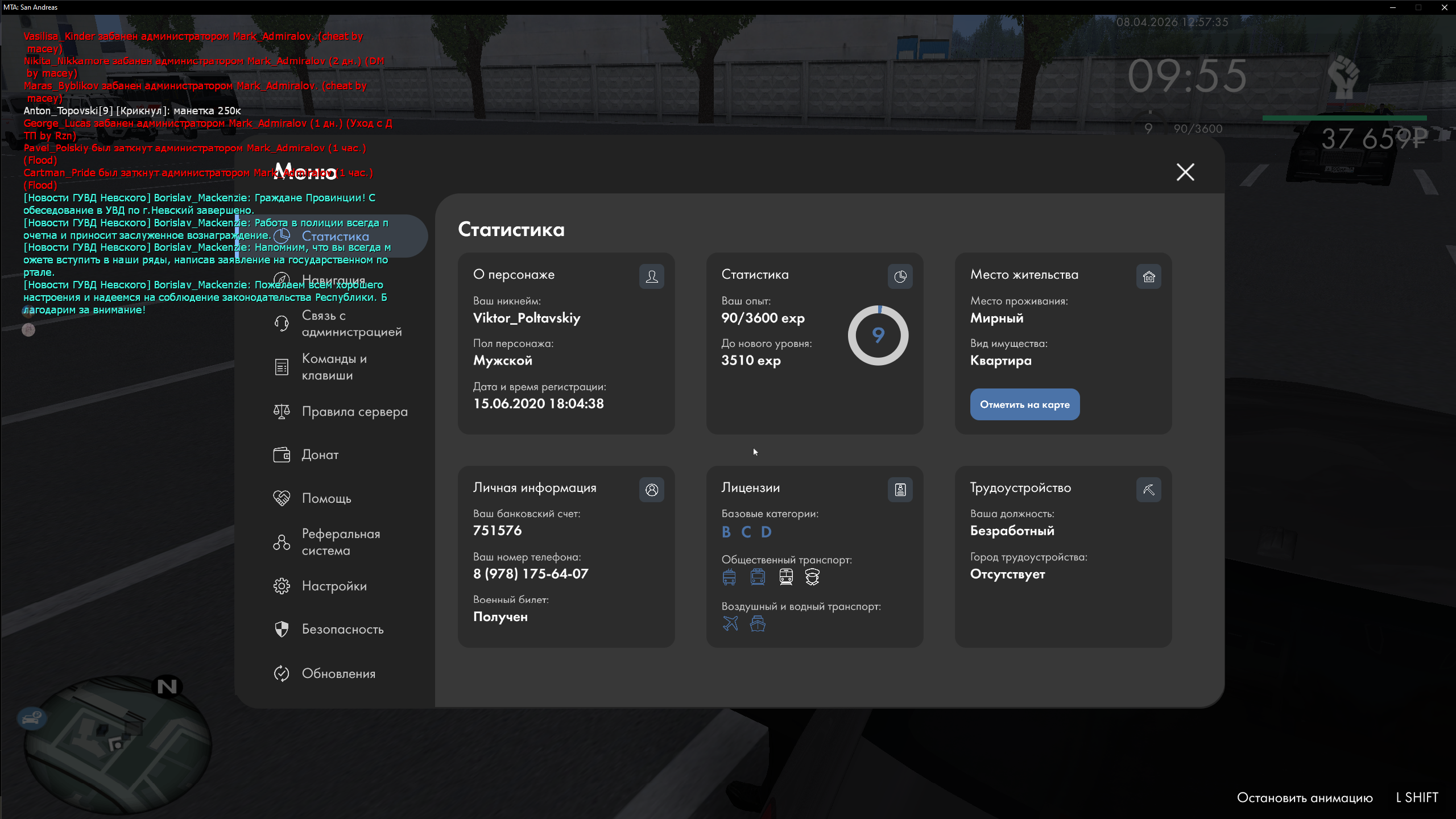Click the house icon in Место жительства card
Screen dimensions: 1456x819
1148,276
